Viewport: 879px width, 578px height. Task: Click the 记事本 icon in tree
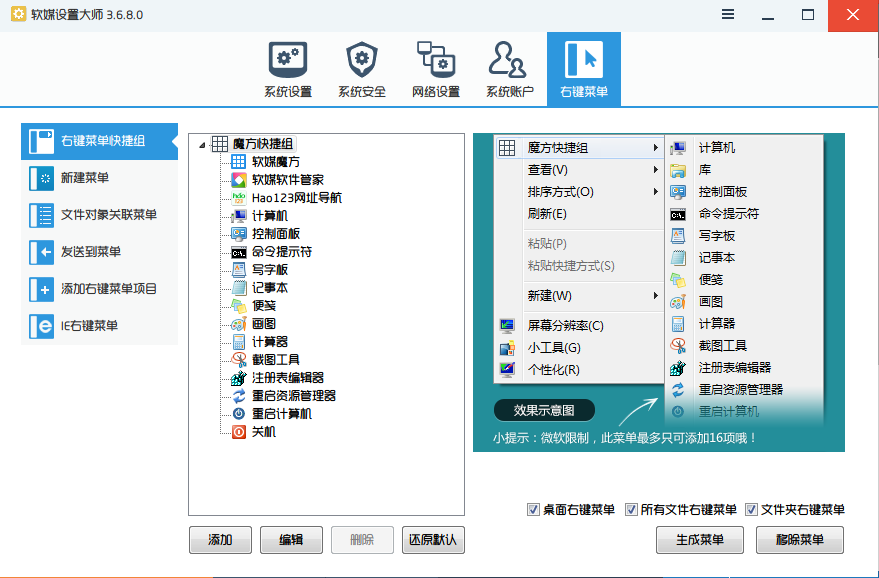238,288
